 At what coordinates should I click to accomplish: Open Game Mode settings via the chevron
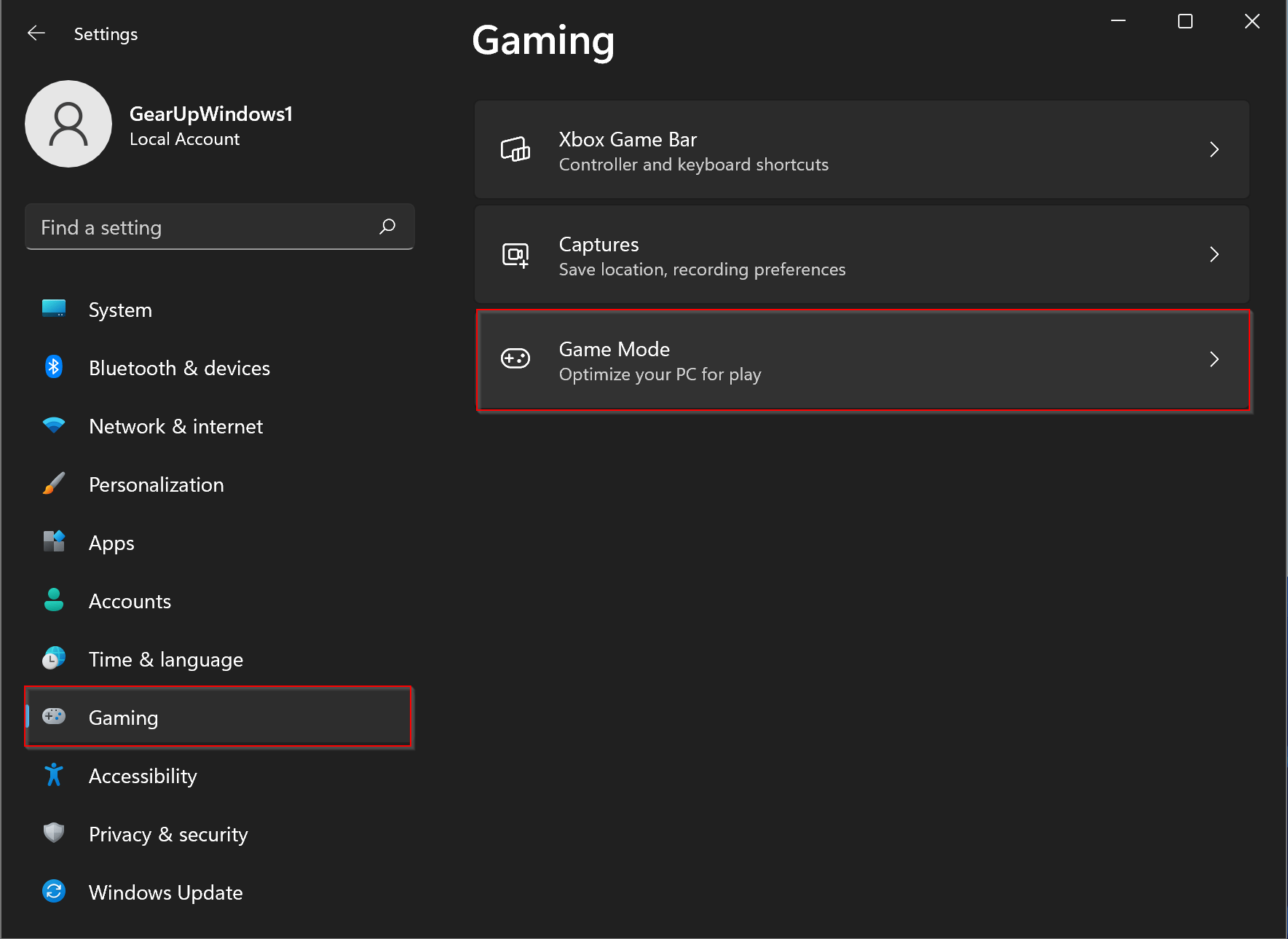1214,359
